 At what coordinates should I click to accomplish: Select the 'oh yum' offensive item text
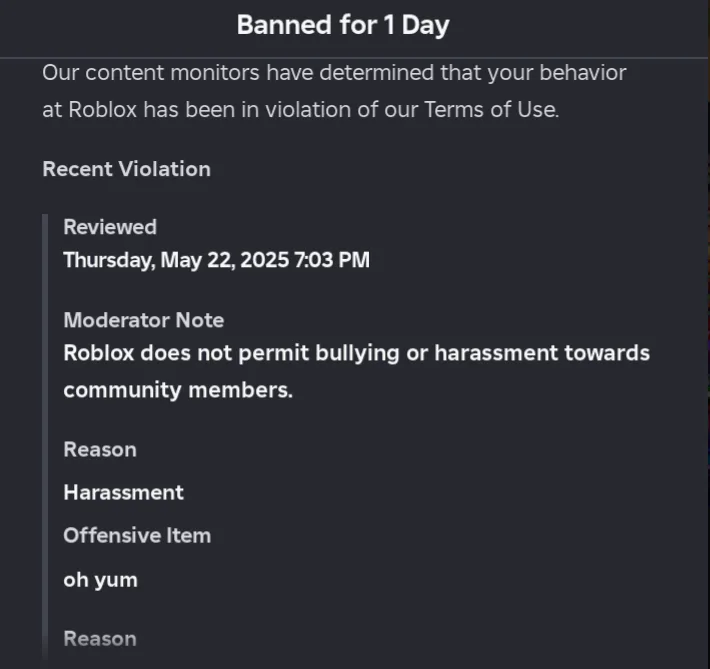101,580
